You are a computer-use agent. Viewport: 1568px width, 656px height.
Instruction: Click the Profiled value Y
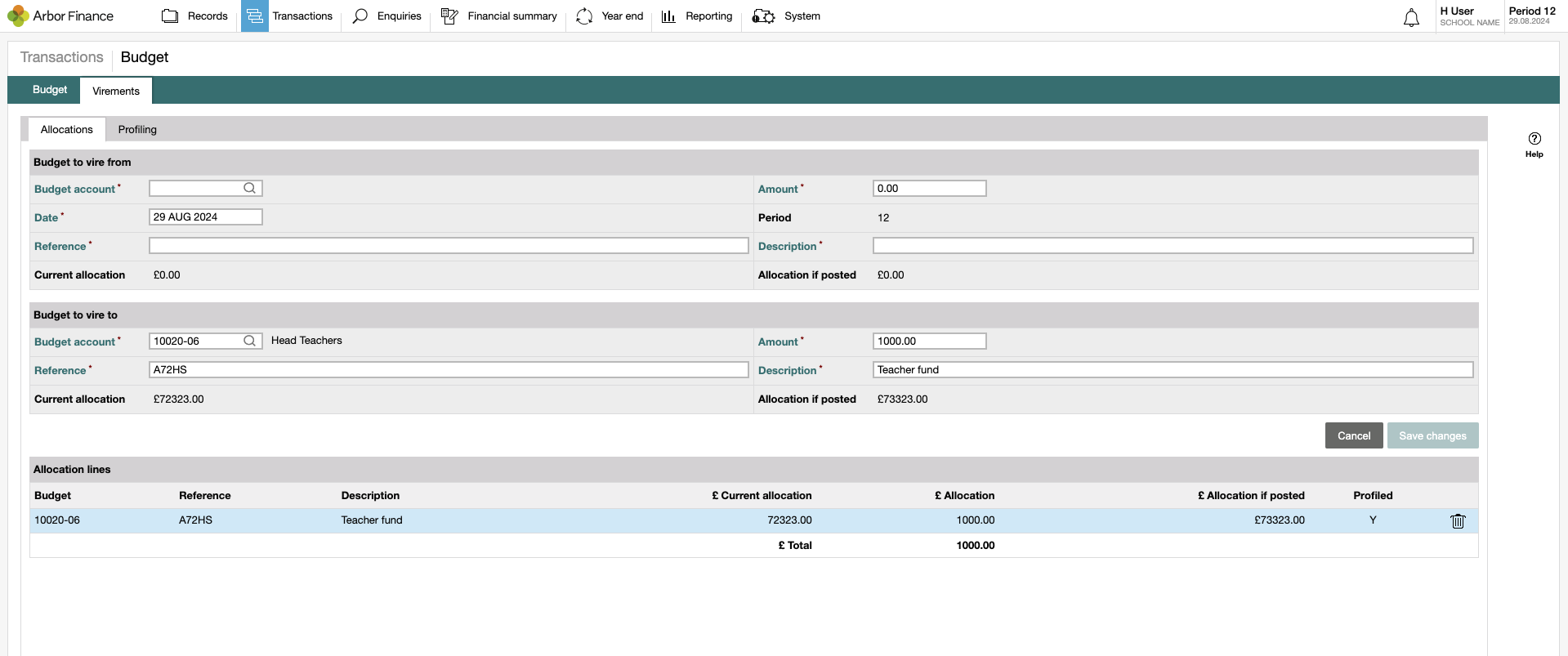(1373, 520)
